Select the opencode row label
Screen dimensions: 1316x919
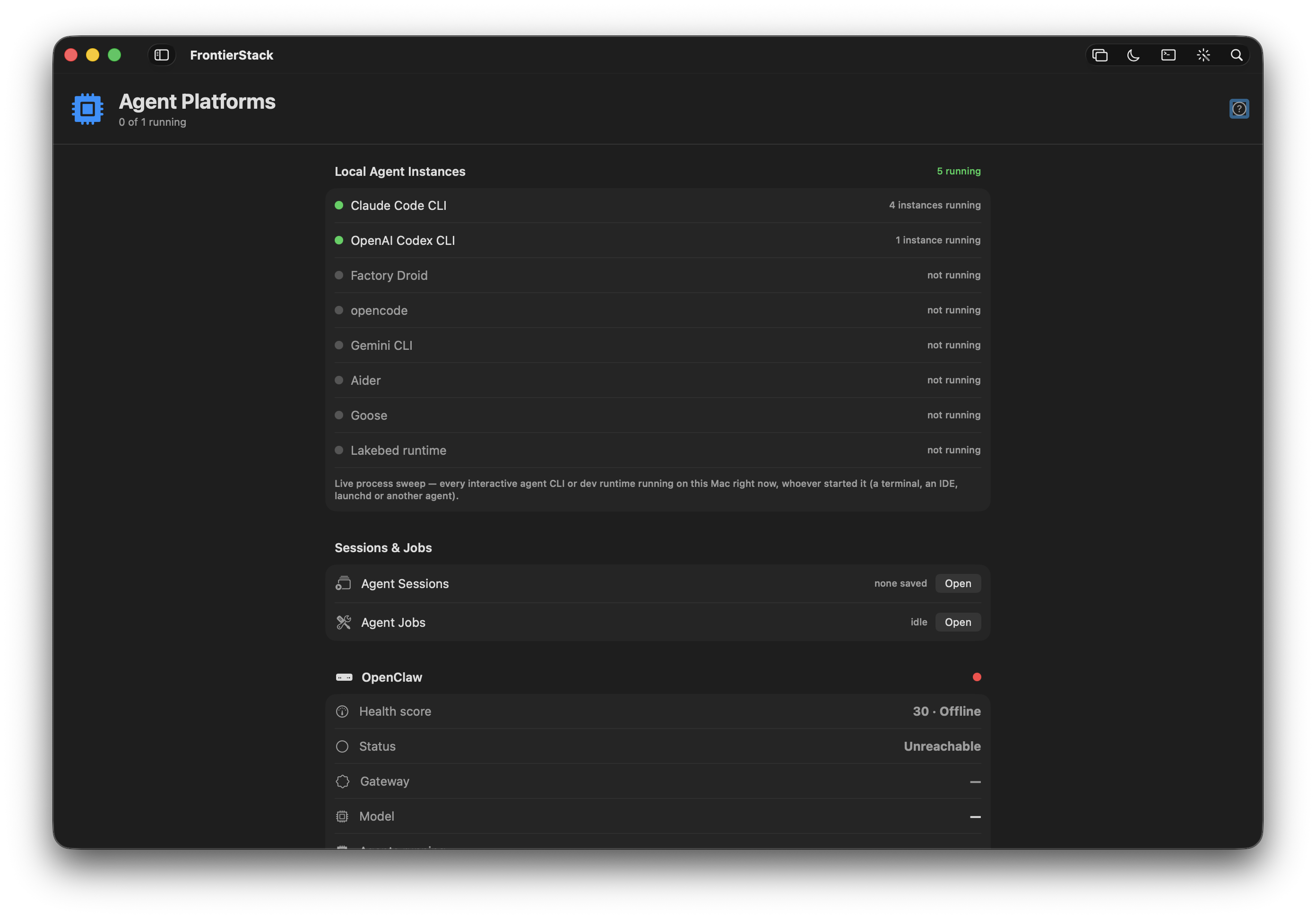(379, 310)
